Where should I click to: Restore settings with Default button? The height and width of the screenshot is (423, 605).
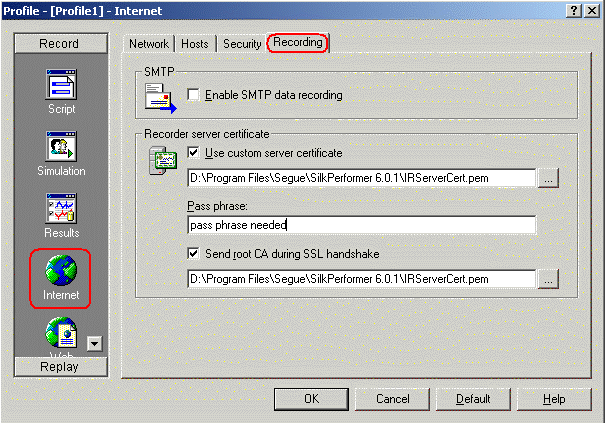pos(473,399)
